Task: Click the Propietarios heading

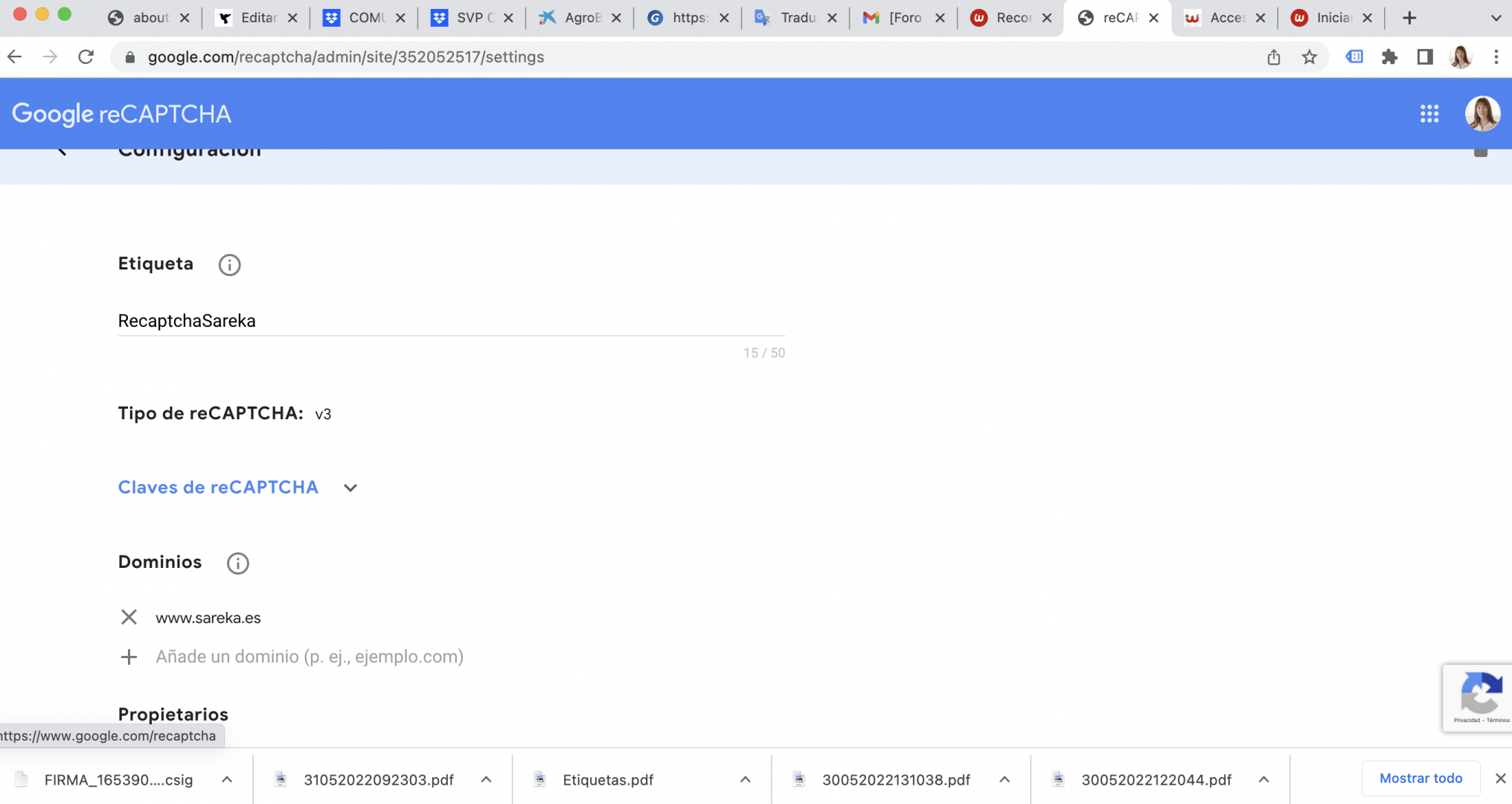Action: pyautogui.click(x=173, y=714)
